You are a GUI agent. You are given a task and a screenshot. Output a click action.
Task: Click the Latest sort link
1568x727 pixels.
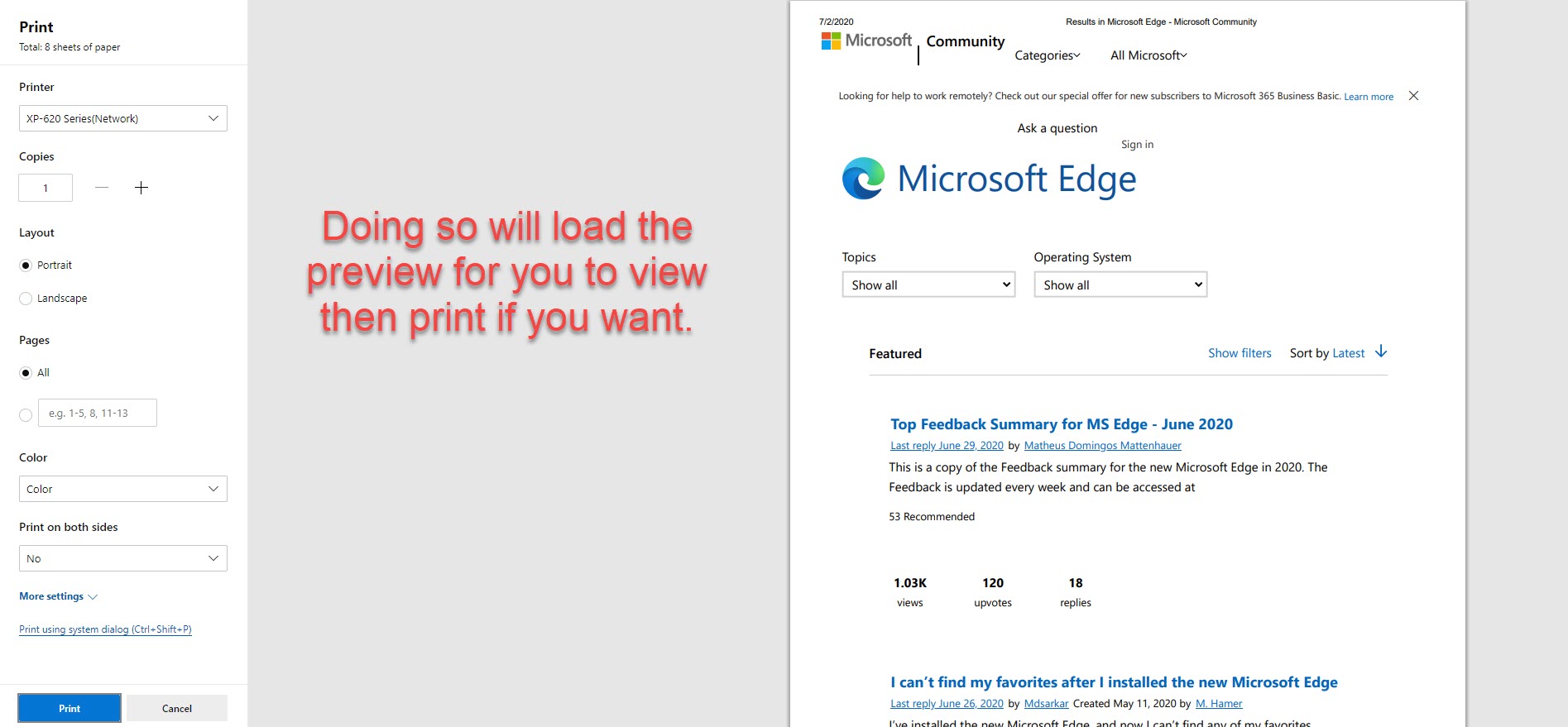click(x=1349, y=353)
